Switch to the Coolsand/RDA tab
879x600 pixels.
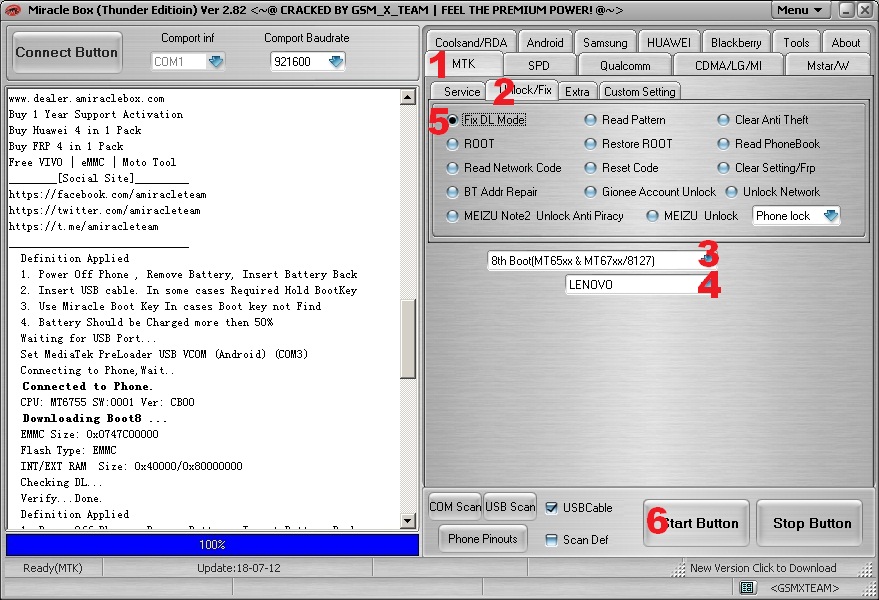[x=471, y=43]
